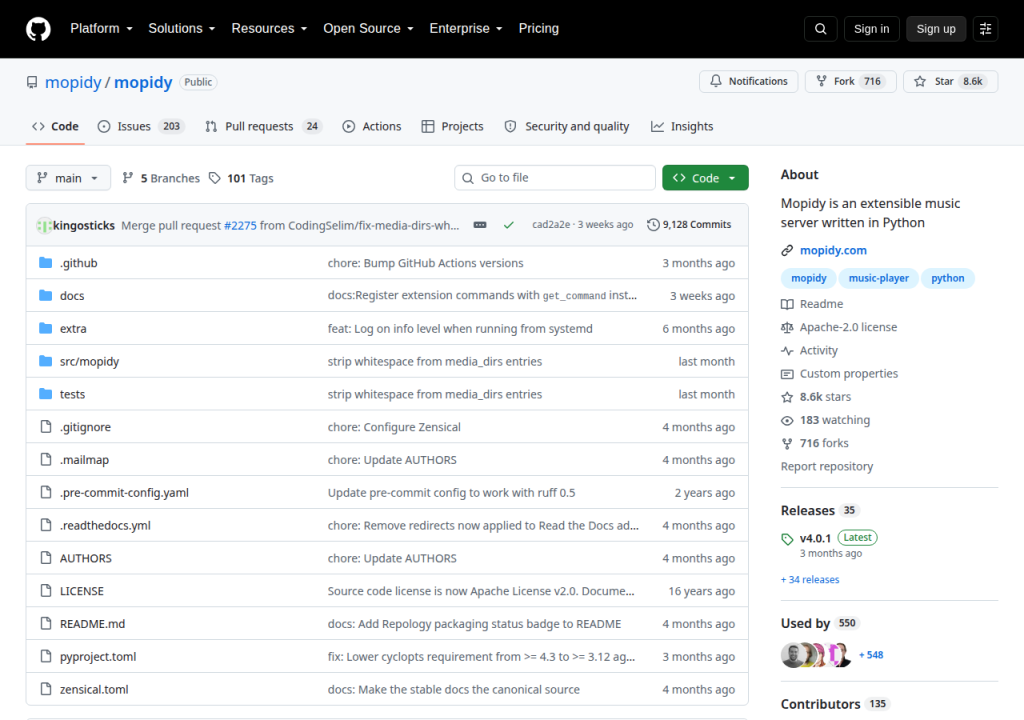Viewport: 1024px width, 720px height.
Task: Expand the Open Source dropdown
Action: 368,29
